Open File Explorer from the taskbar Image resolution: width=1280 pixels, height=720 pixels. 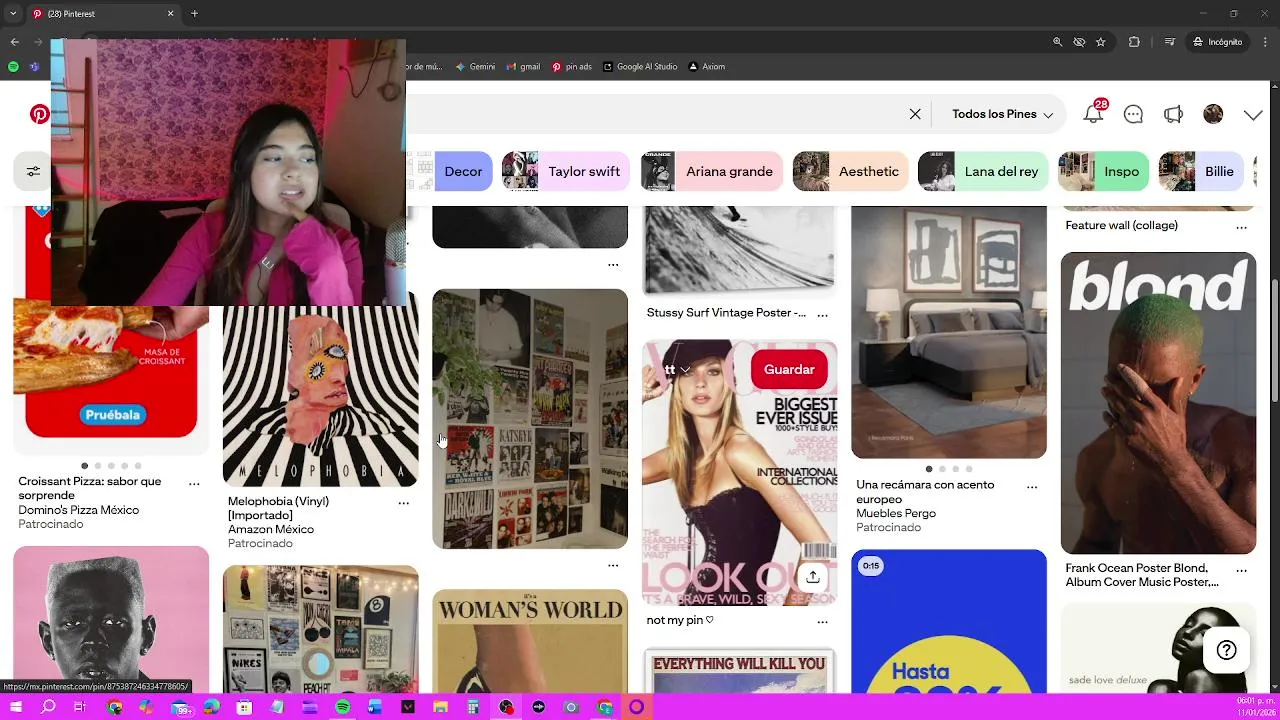tap(441, 707)
